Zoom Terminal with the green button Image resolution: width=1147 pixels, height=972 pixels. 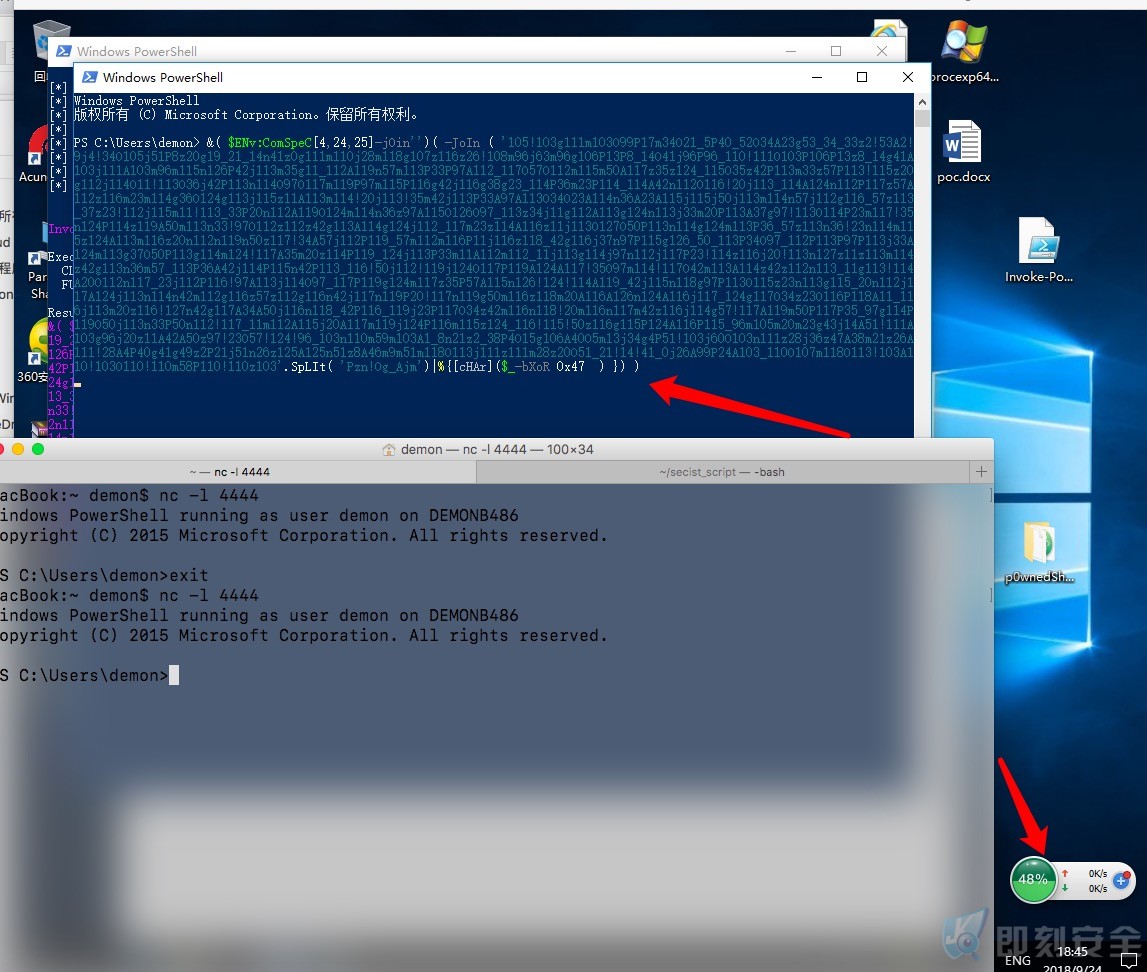(x=38, y=449)
